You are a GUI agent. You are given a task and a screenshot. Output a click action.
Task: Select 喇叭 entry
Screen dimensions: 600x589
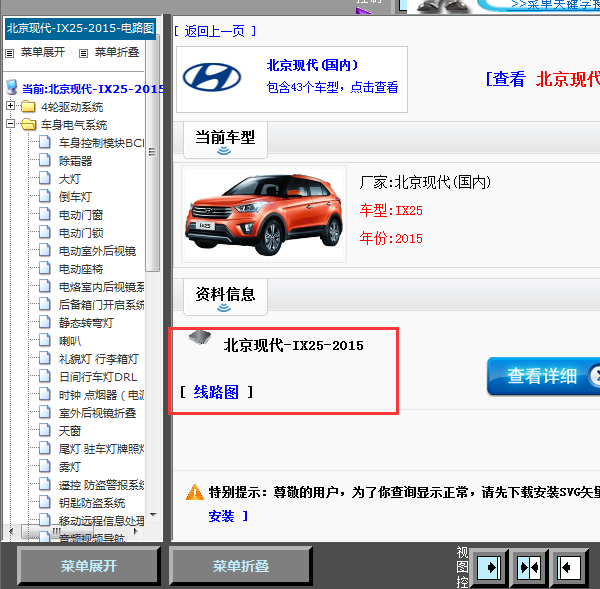click(x=70, y=341)
